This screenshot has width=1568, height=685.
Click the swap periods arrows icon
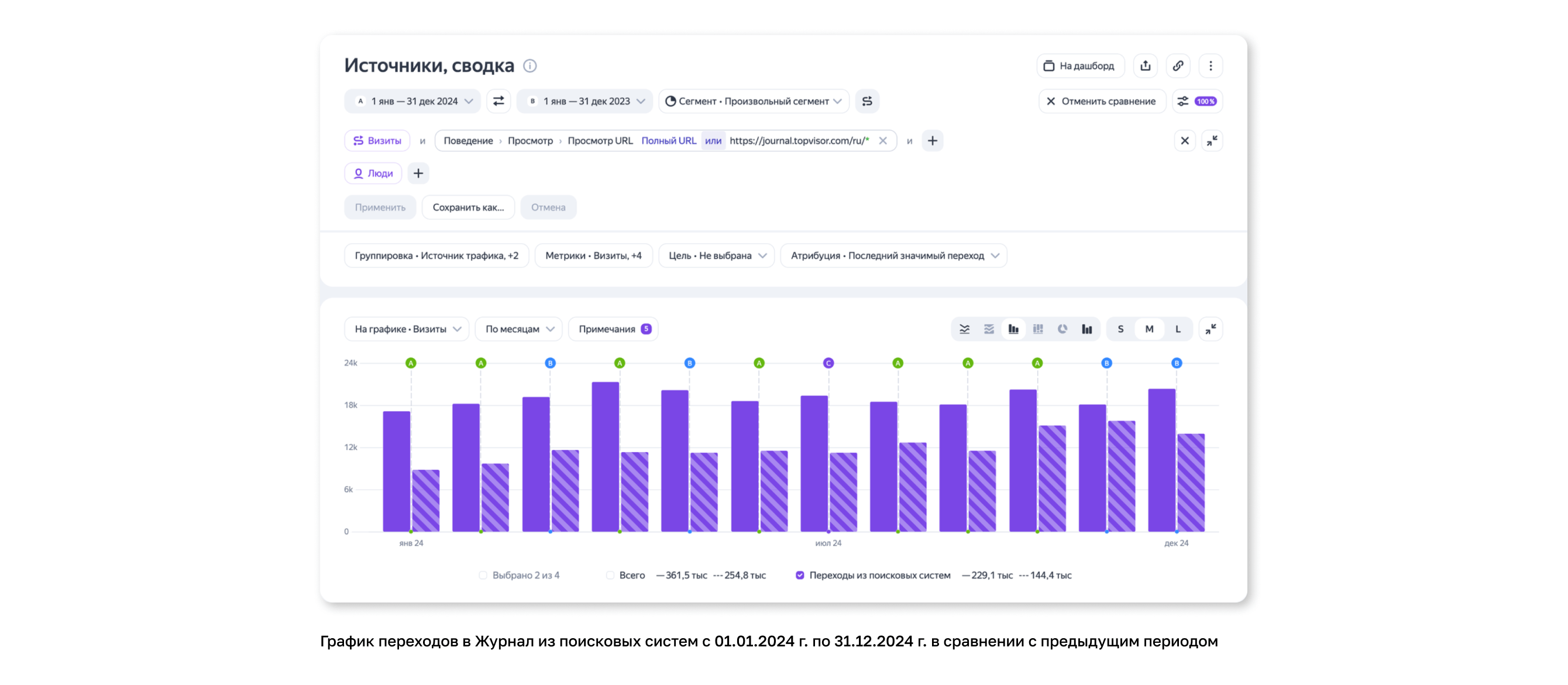(x=498, y=101)
